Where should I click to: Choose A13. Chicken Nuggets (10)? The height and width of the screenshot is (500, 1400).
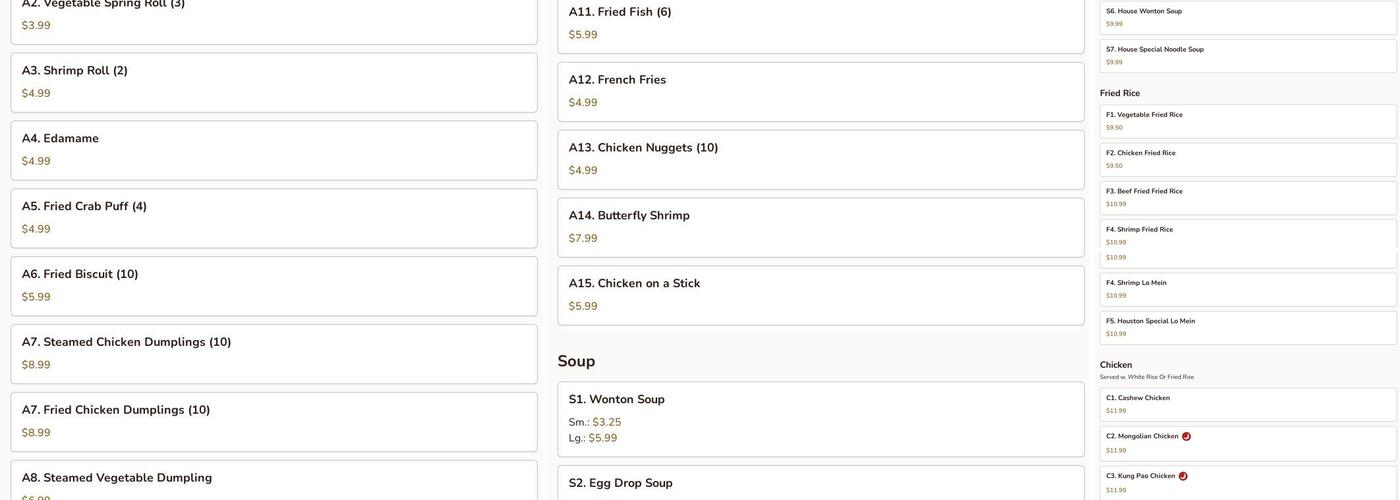click(820, 159)
